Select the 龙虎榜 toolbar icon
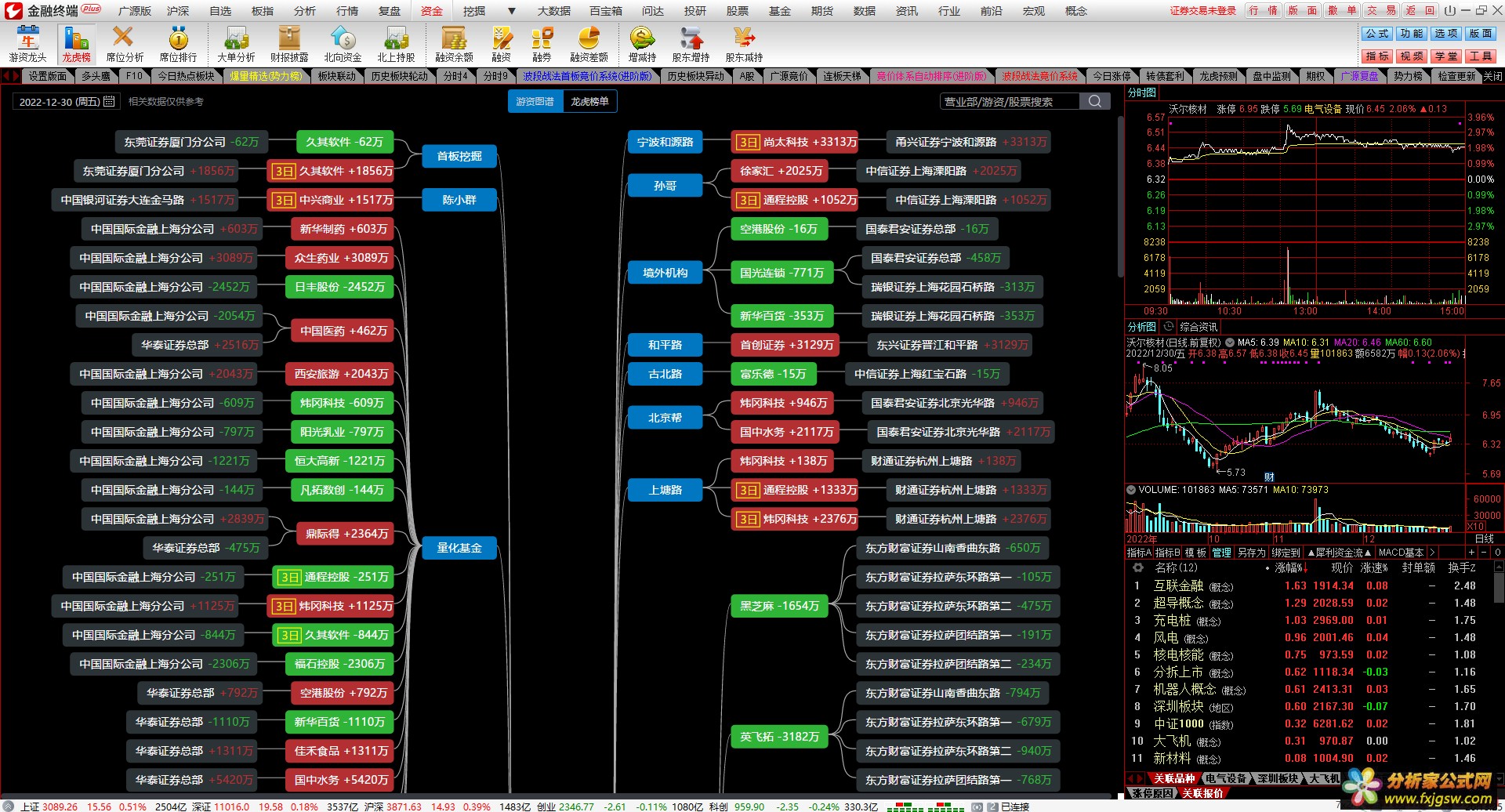 coord(77,44)
